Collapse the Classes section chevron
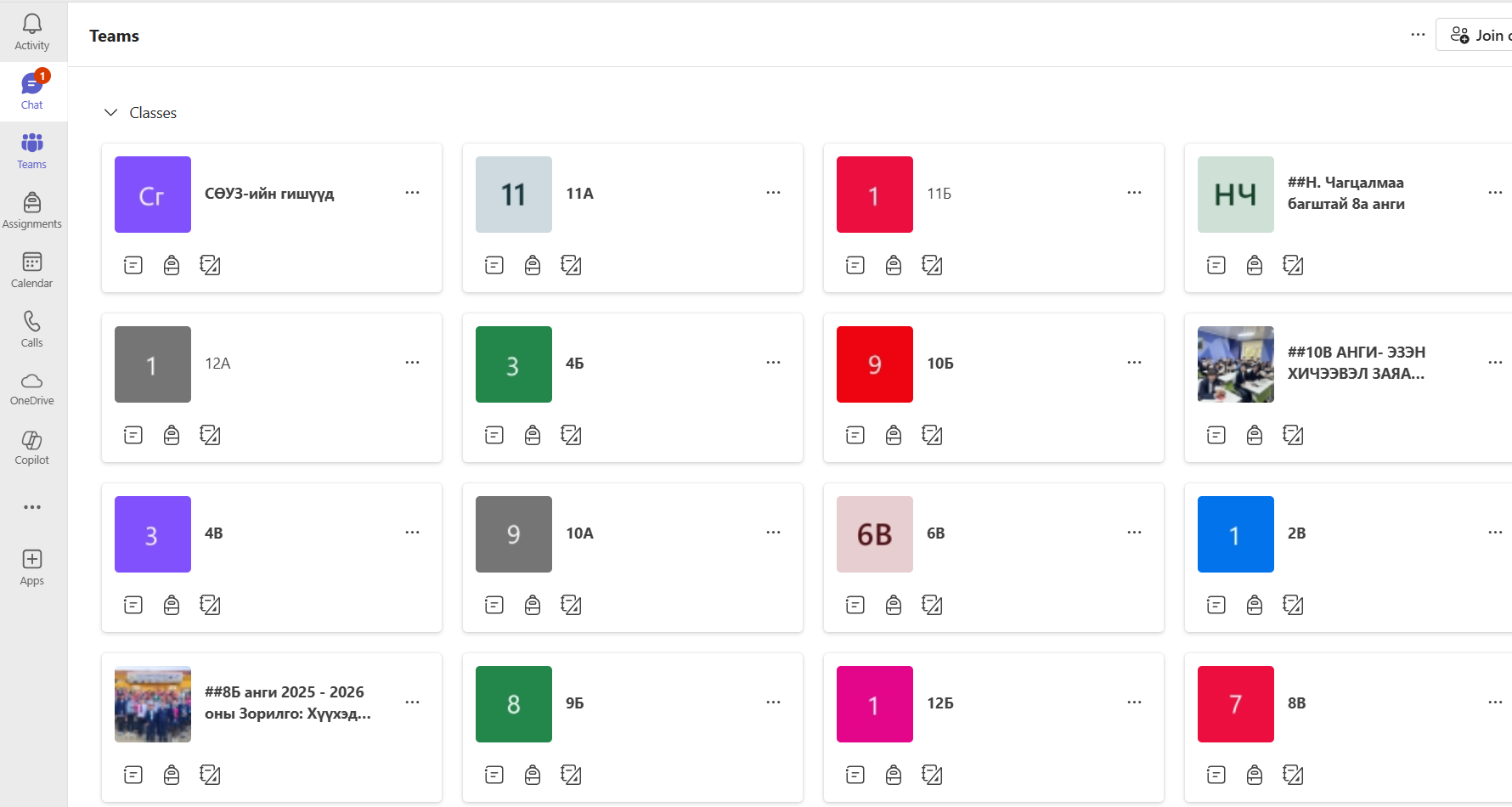 (110, 113)
